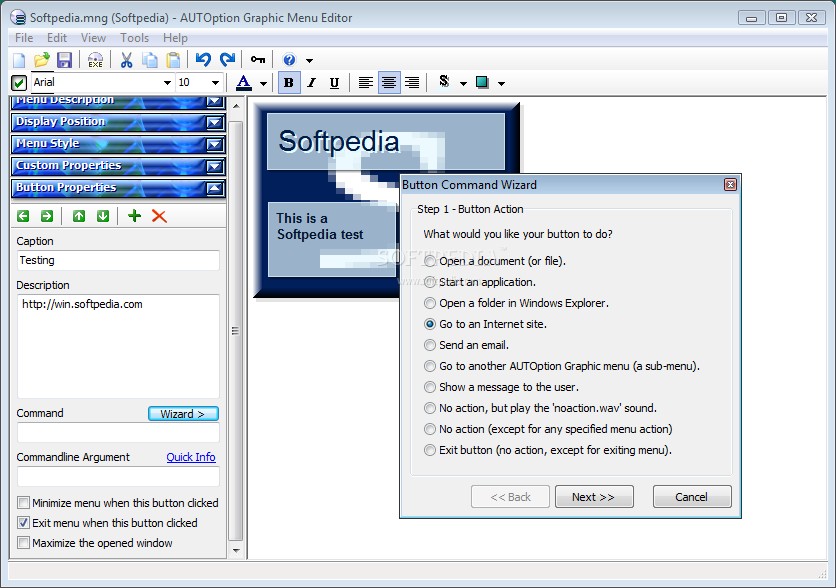Open the help dropdown arrow

pyautogui.click(x=309, y=60)
